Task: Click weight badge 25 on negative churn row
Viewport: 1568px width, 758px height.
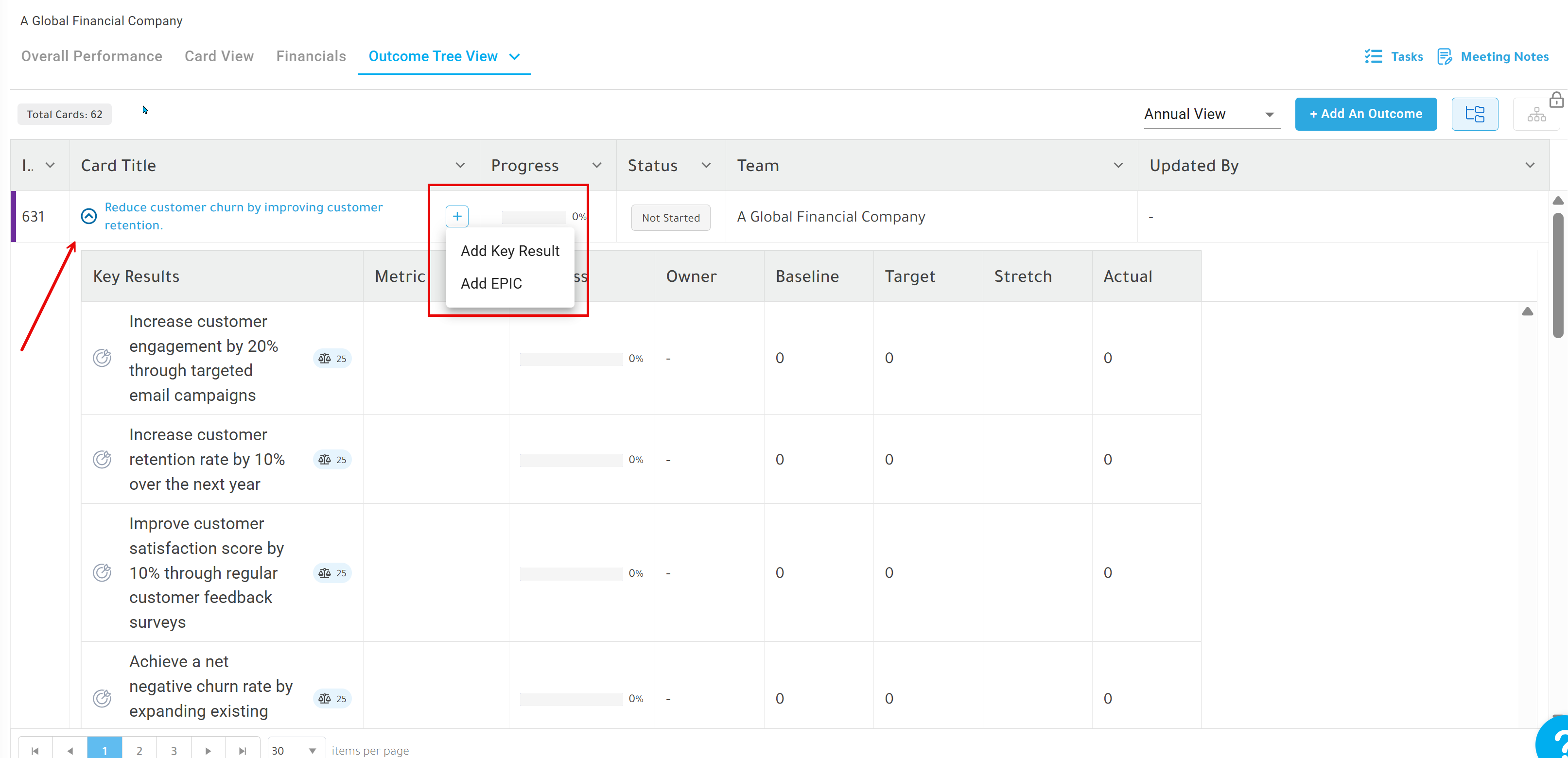Action: (332, 698)
